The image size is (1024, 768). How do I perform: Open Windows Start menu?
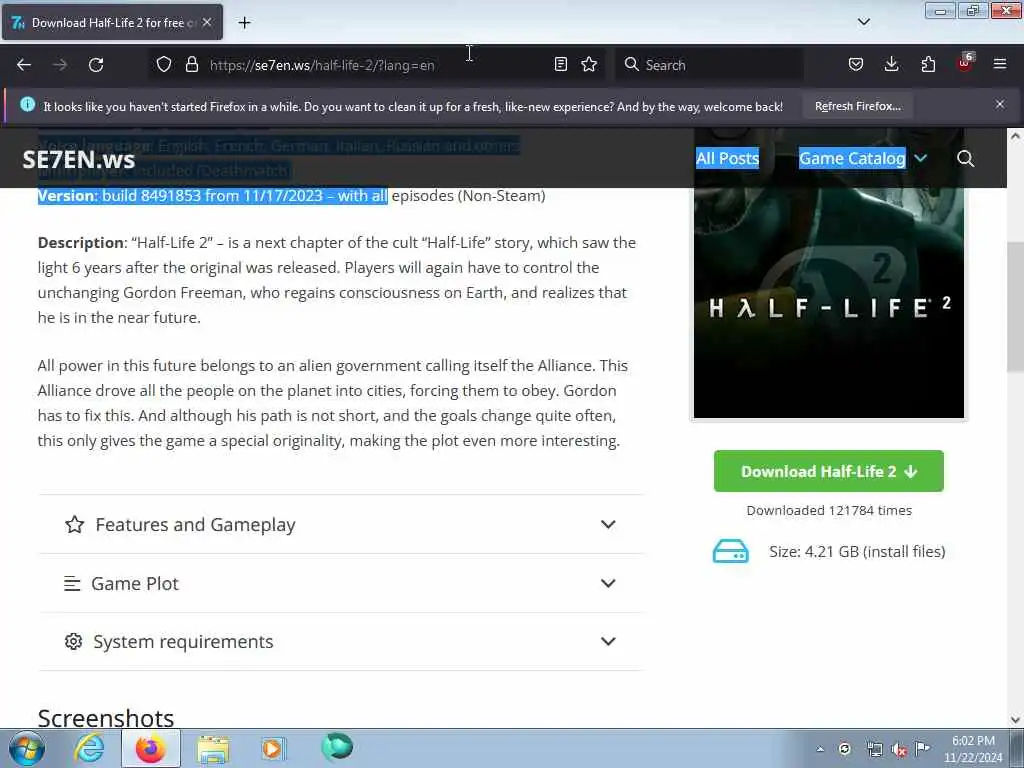point(26,748)
